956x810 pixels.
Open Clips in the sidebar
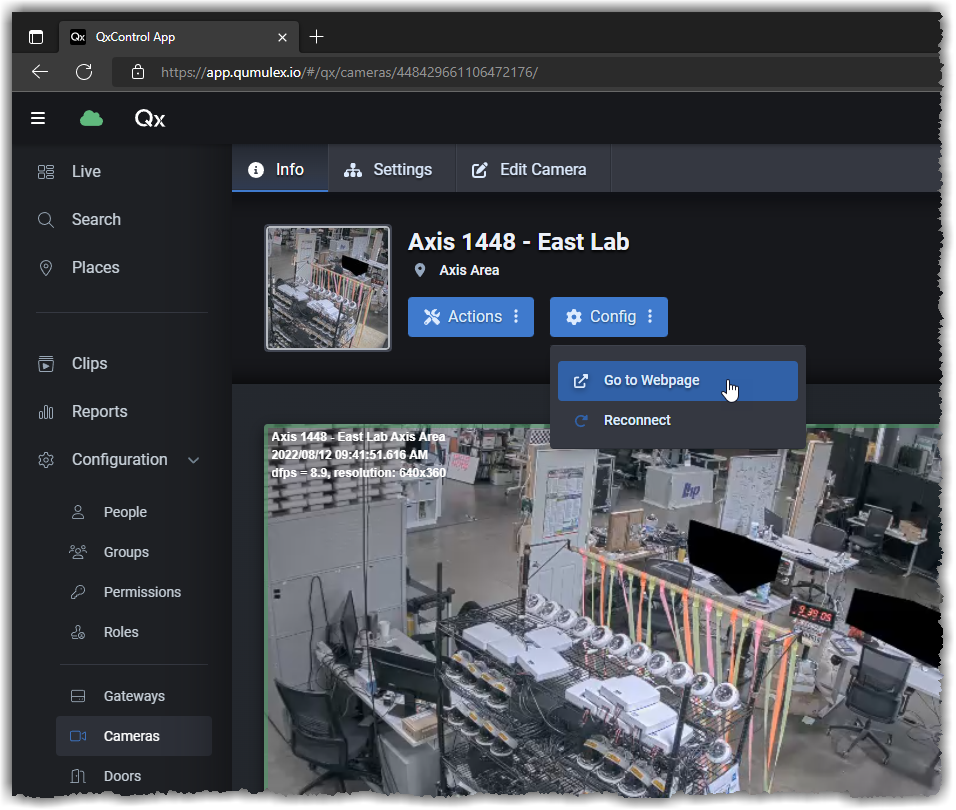[x=90, y=364]
